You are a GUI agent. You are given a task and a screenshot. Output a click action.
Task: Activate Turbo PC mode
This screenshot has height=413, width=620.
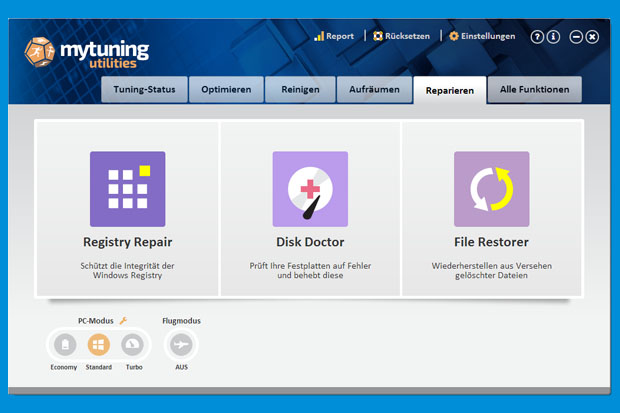coord(132,344)
